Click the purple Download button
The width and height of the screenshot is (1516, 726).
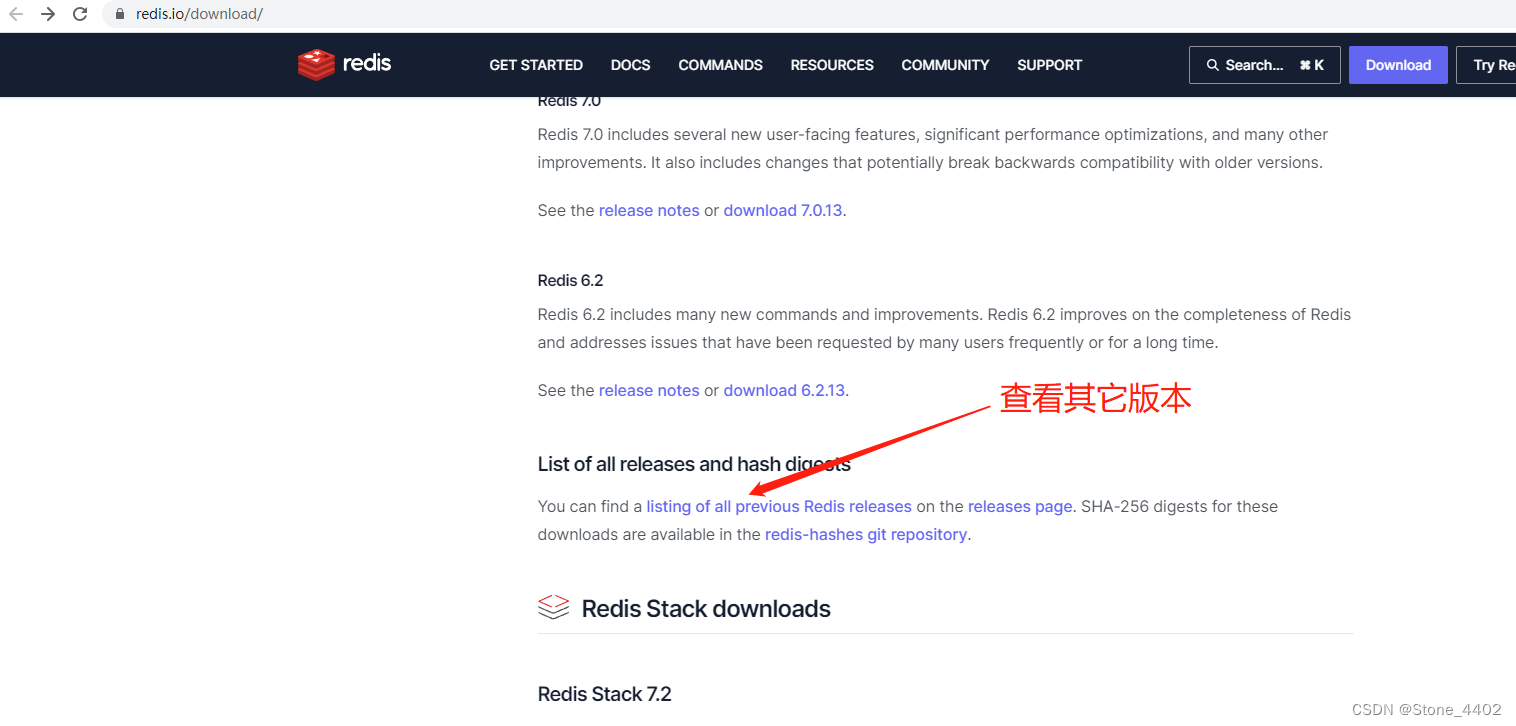(x=1398, y=65)
